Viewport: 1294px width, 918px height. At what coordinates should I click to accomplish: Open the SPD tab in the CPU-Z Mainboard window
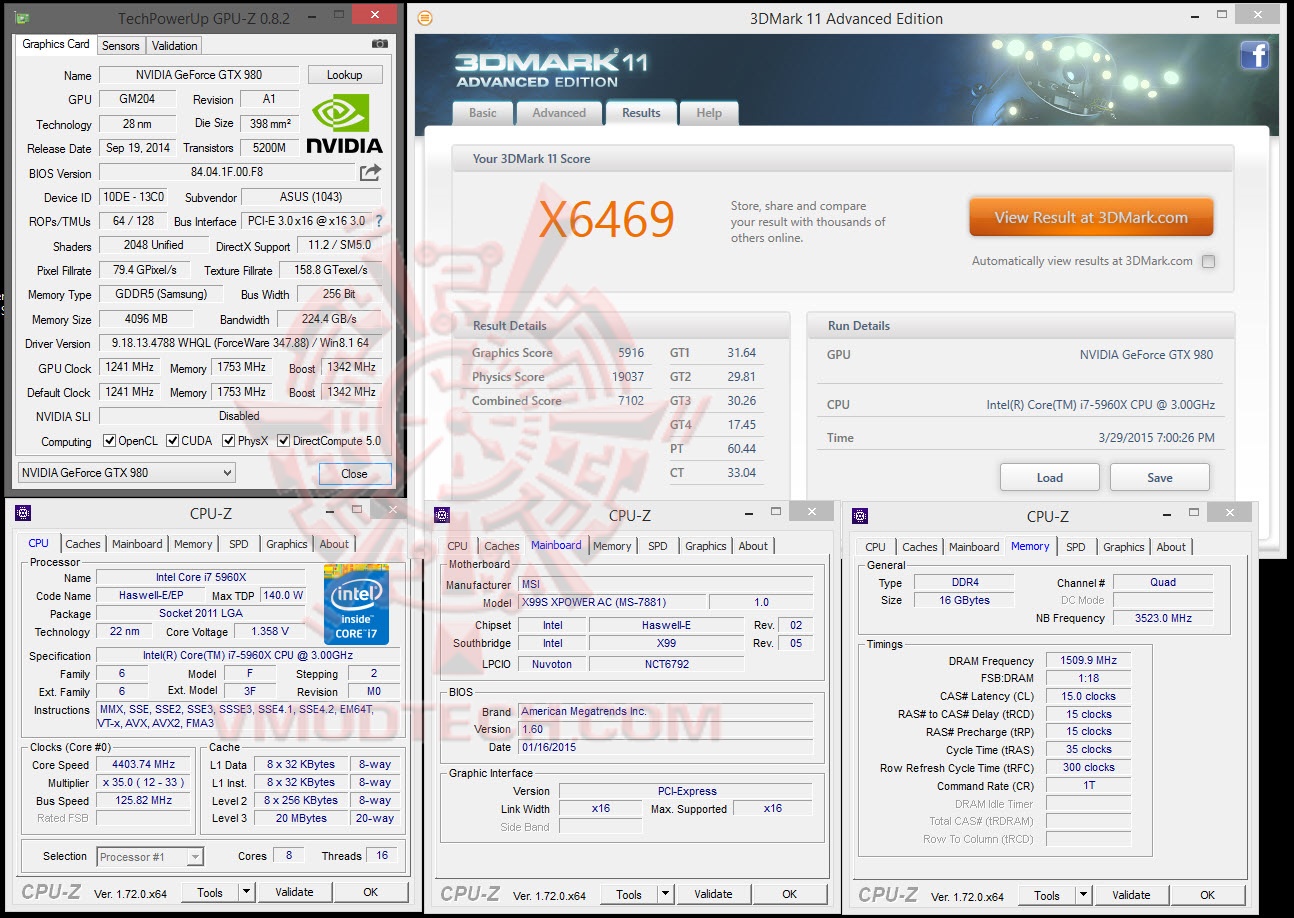tap(657, 546)
